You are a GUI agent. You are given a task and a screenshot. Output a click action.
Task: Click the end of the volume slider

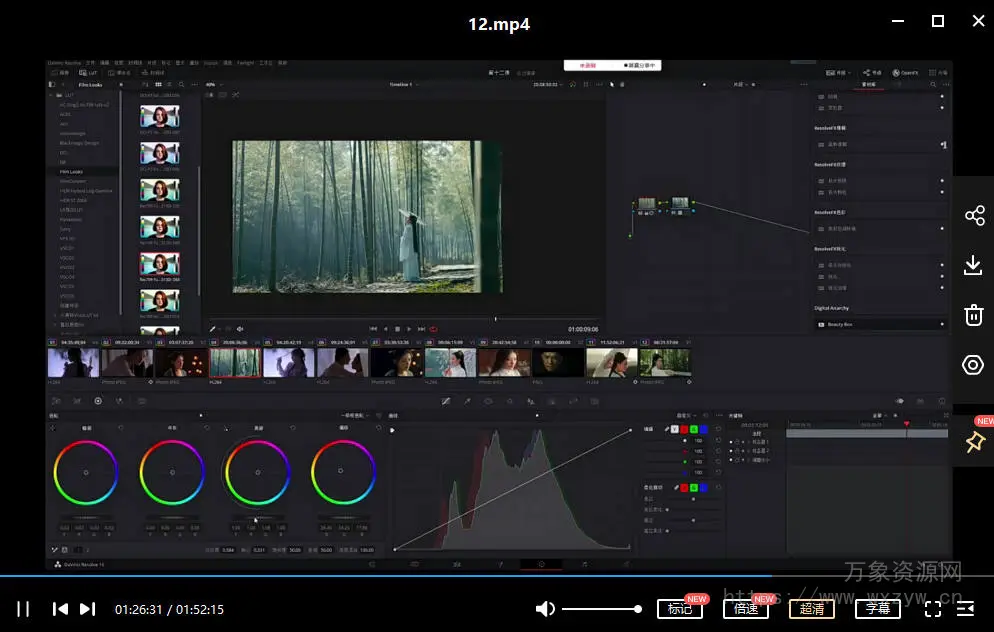pyautogui.click(x=637, y=609)
